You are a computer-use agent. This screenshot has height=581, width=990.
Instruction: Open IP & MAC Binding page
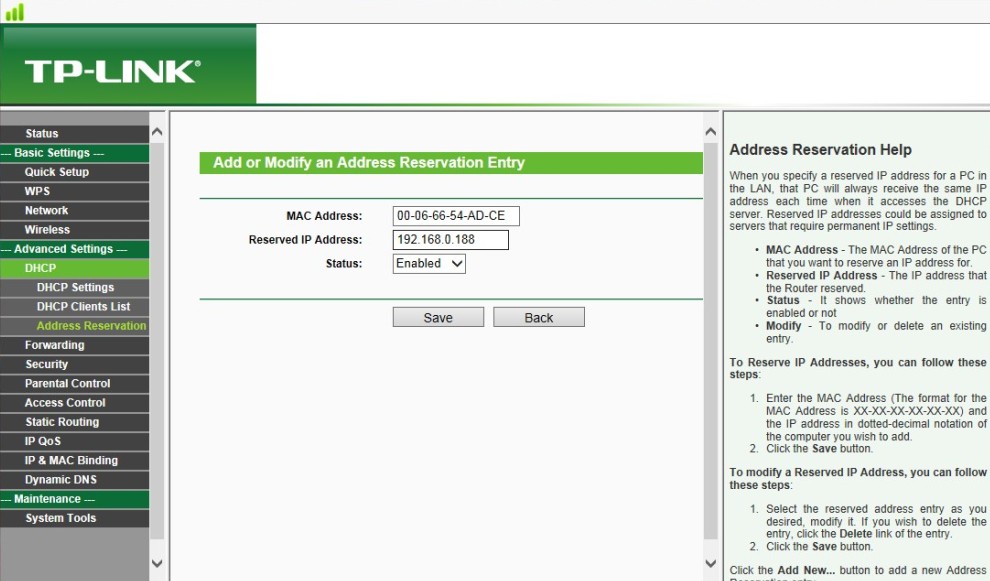click(71, 461)
